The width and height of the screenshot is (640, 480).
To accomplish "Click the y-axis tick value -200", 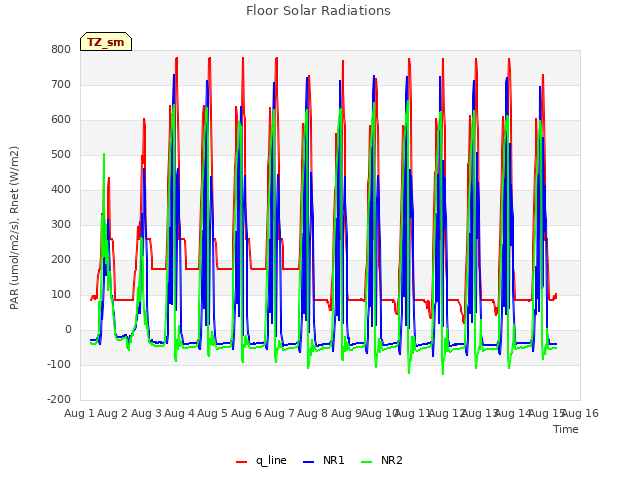I will 59,400.
